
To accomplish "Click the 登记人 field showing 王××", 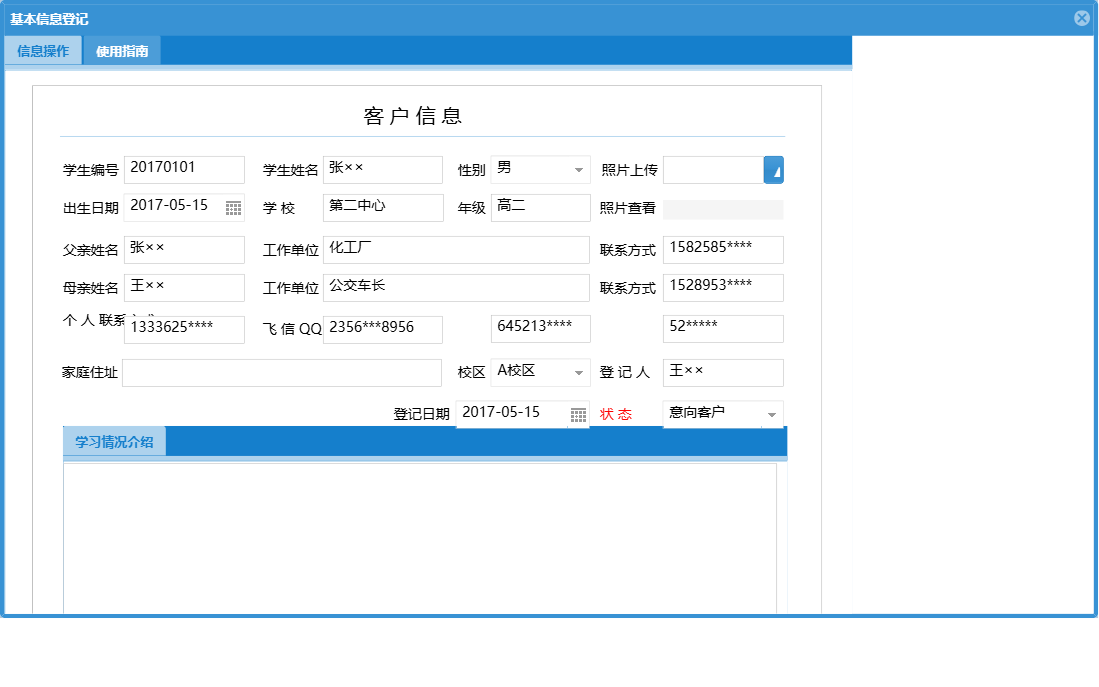I will (722, 372).
